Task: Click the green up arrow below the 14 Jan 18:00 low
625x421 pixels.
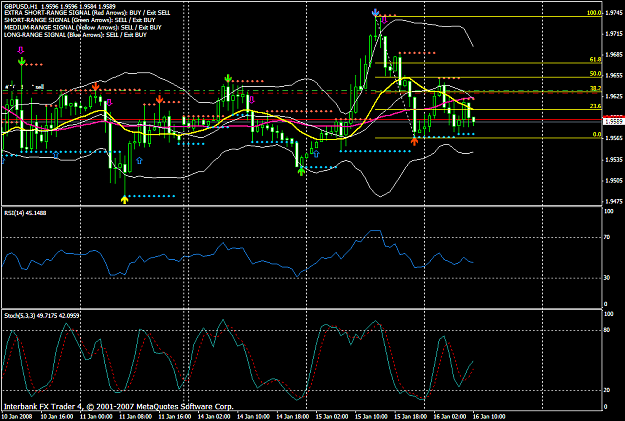Action: coord(301,171)
